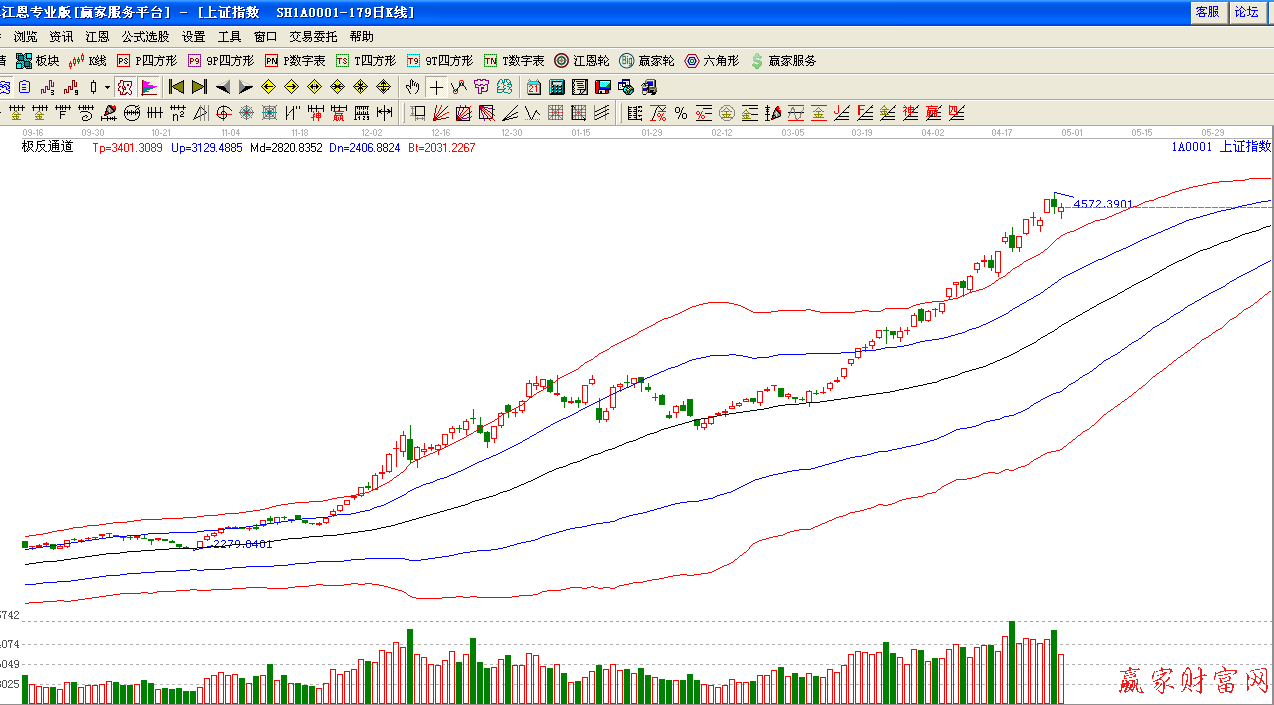Open the 设置 settings menu
Viewport: 1274px width, 705px height.
pyautogui.click(x=194, y=36)
